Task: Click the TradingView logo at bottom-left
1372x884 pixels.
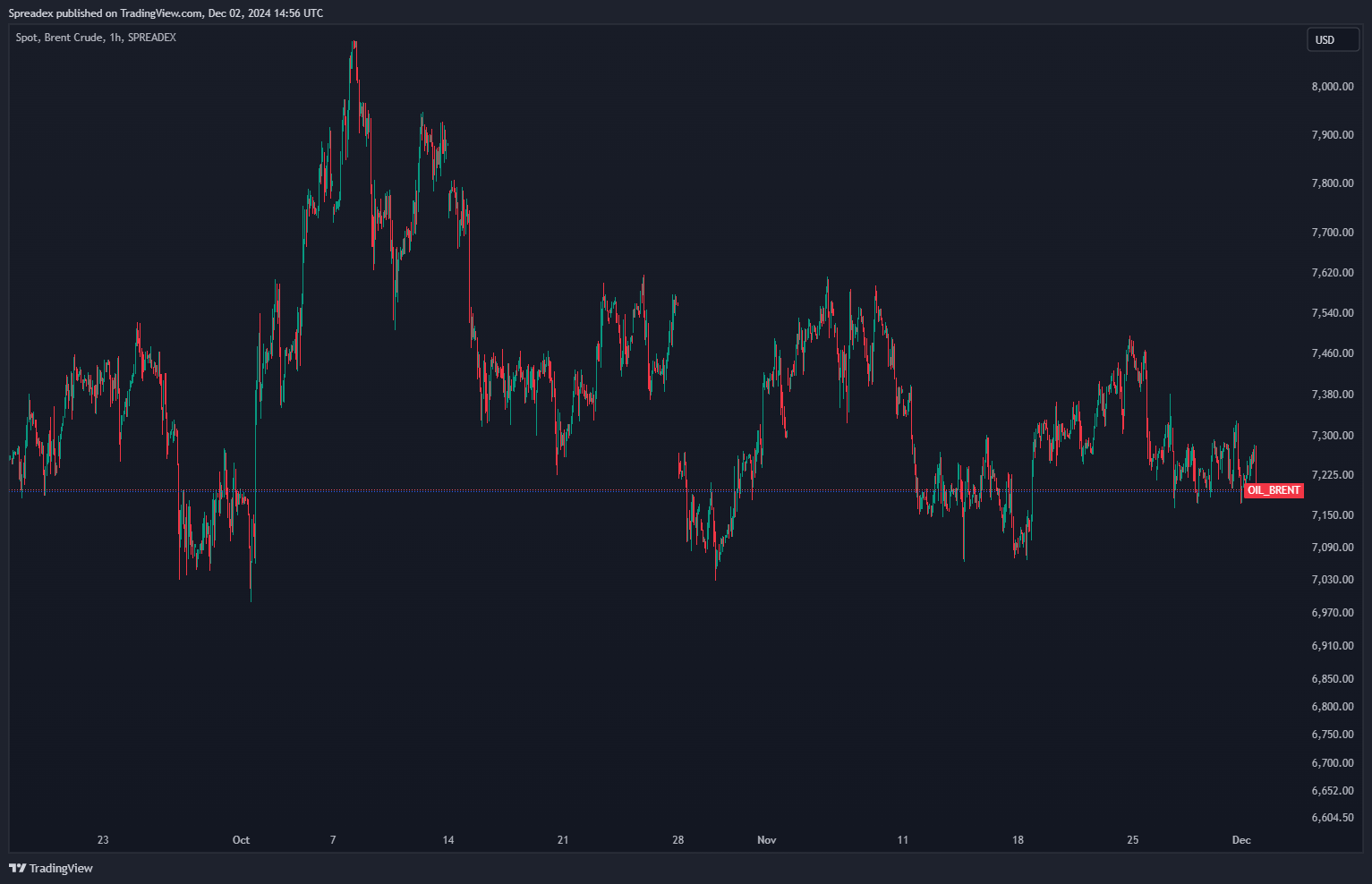Action: coord(51,868)
